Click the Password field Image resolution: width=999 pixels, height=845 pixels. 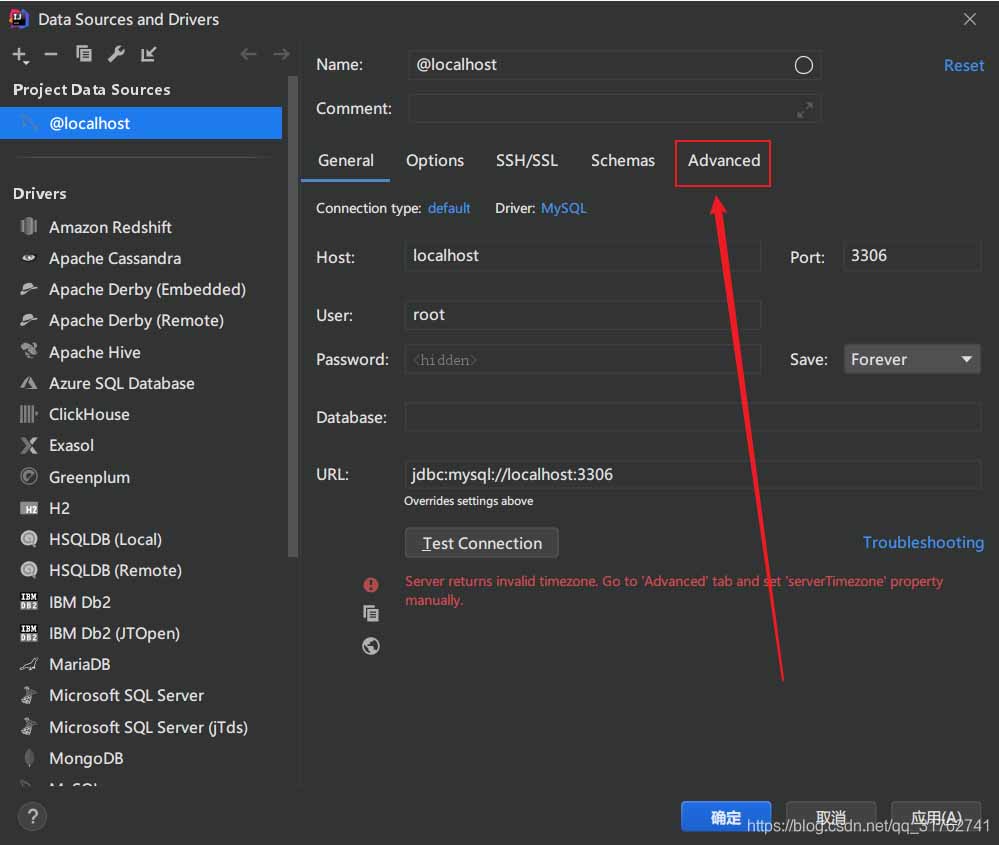pyautogui.click(x=582, y=359)
